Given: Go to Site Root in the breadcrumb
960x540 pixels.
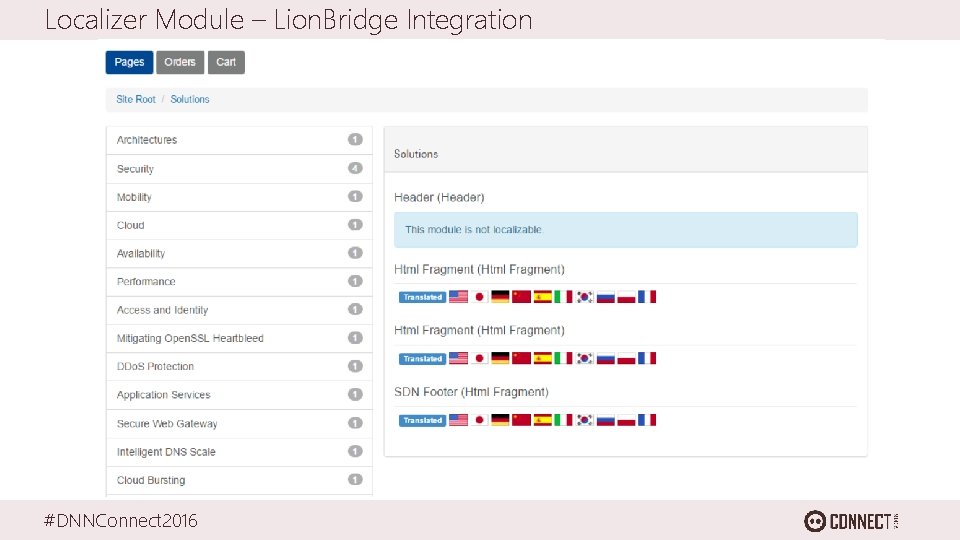Looking at the screenshot, I should point(136,99).
